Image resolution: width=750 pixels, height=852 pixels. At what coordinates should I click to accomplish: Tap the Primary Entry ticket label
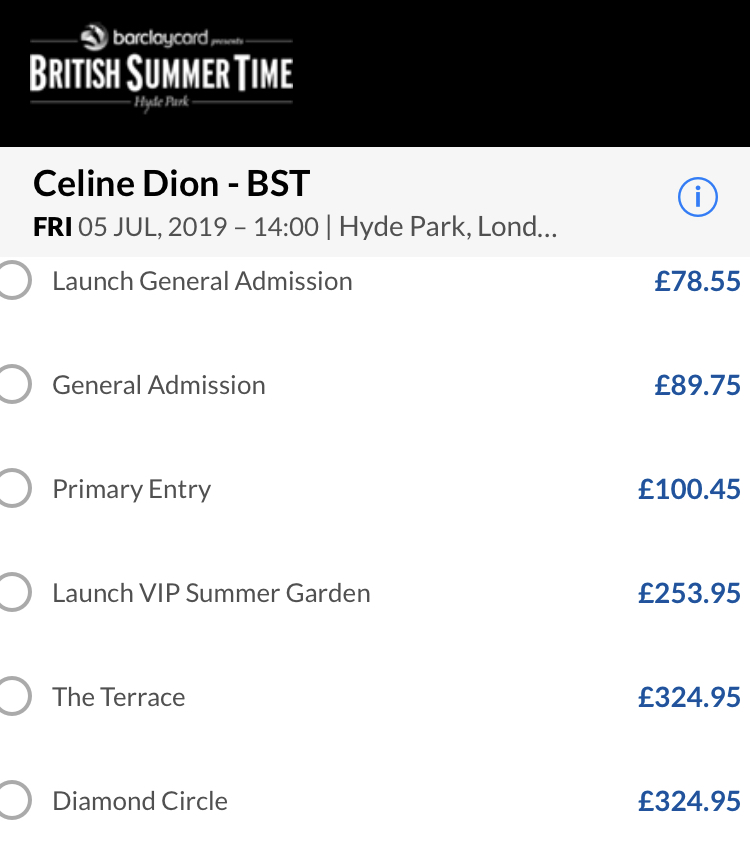click(x=132, y=489)
